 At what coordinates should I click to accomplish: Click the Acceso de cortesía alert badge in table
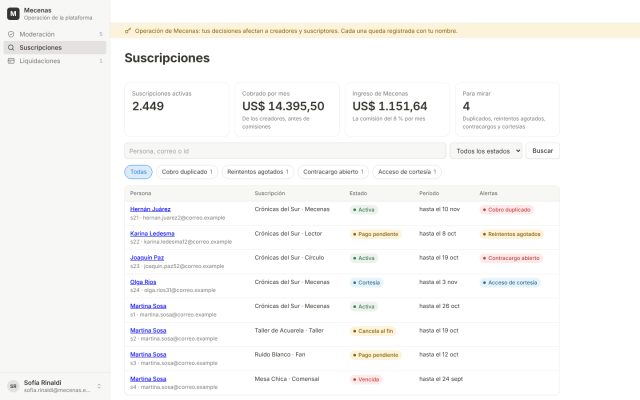click(x=510, y=282)
